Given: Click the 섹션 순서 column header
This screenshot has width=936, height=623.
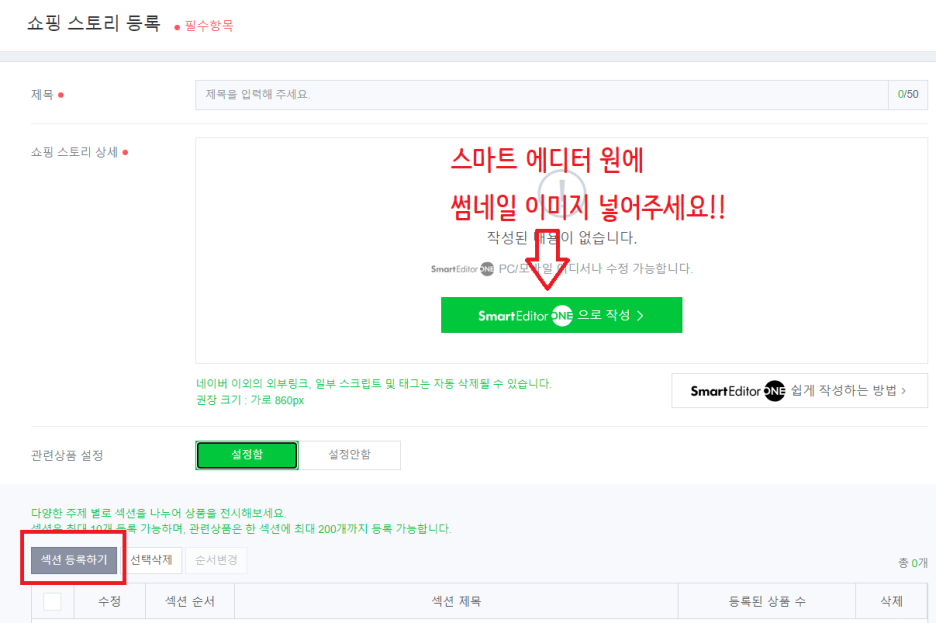Looking at the screenshot, I should pos(190,602).
